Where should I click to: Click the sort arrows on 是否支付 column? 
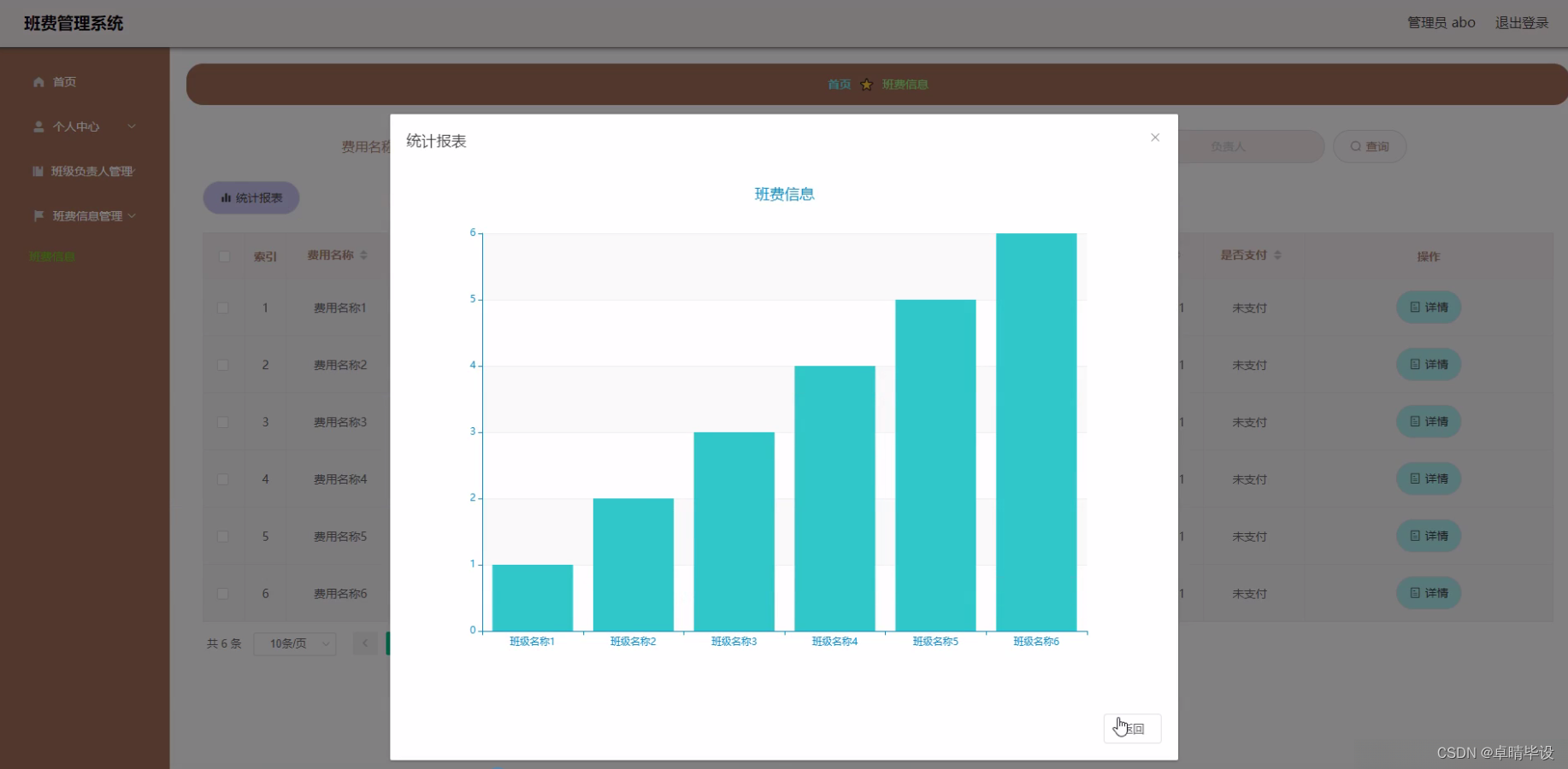(1278, 255)
